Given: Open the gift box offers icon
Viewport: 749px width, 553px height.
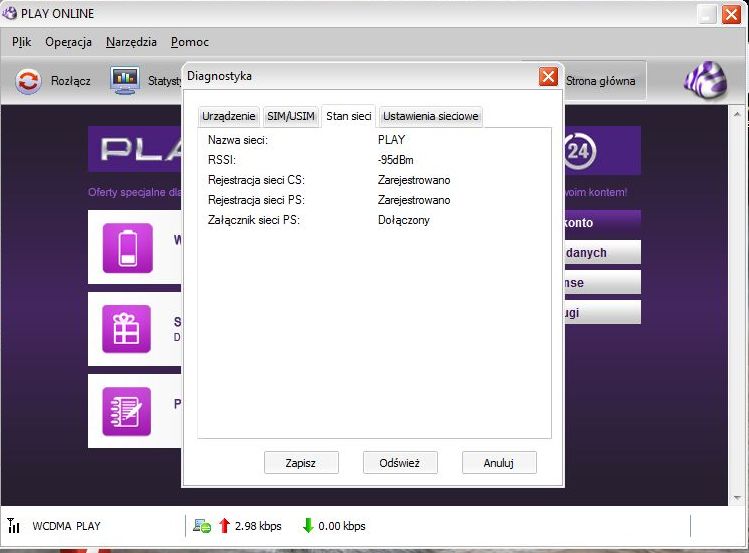Looking at the screenshot, I should (127, 329).
